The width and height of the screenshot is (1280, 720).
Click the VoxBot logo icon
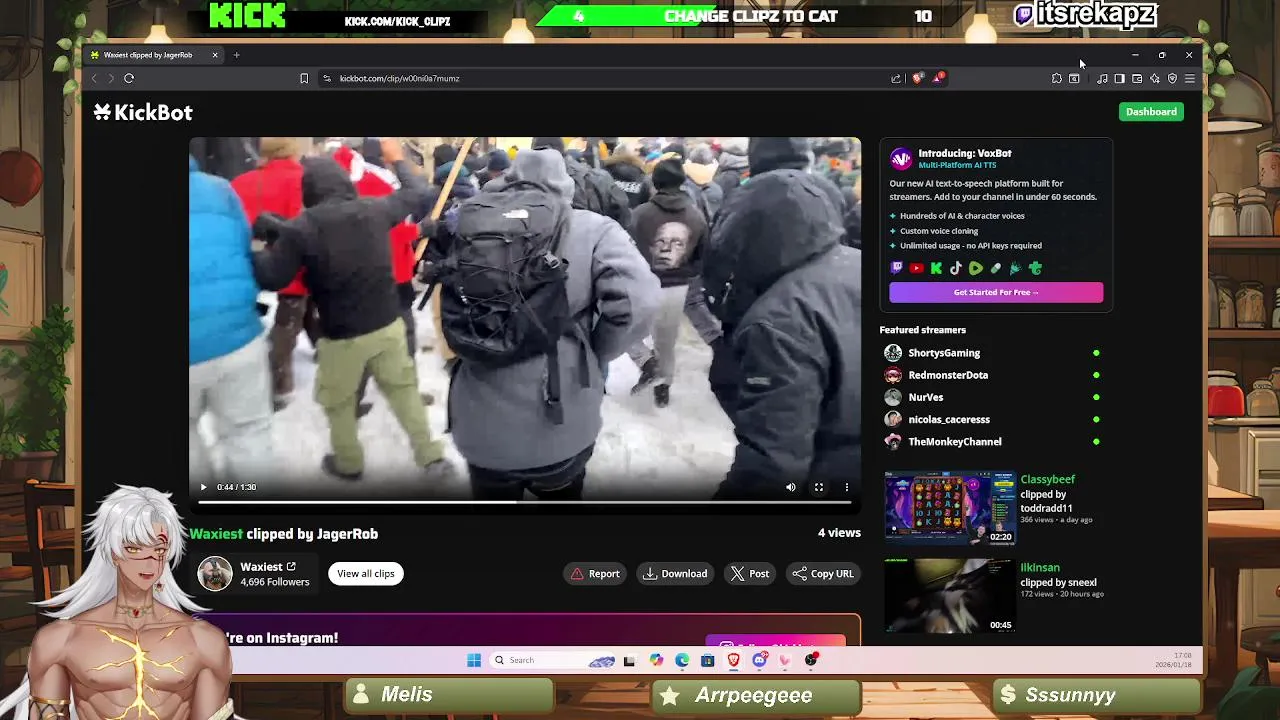click(x=901, y=159)
